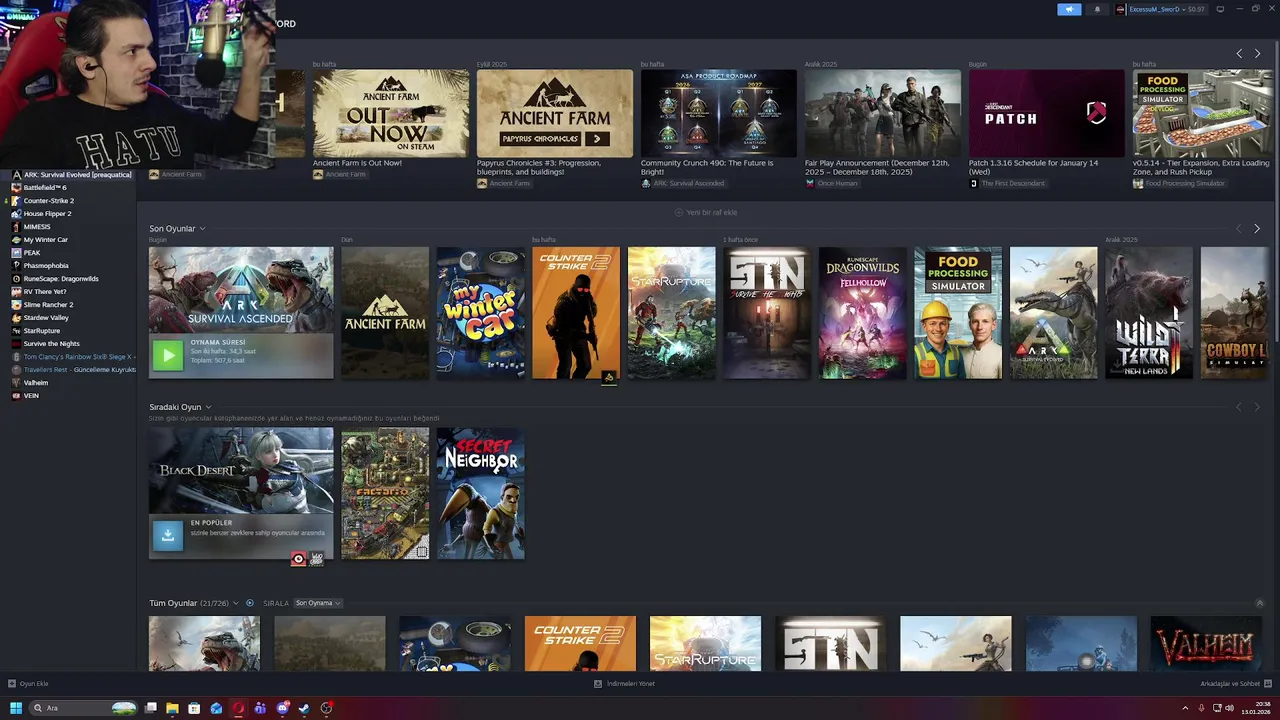This screenshot has width=1280, height=720.
Task: Advance the Son Oyunlar shelf with the right arrow
Action: [1257, 229]
